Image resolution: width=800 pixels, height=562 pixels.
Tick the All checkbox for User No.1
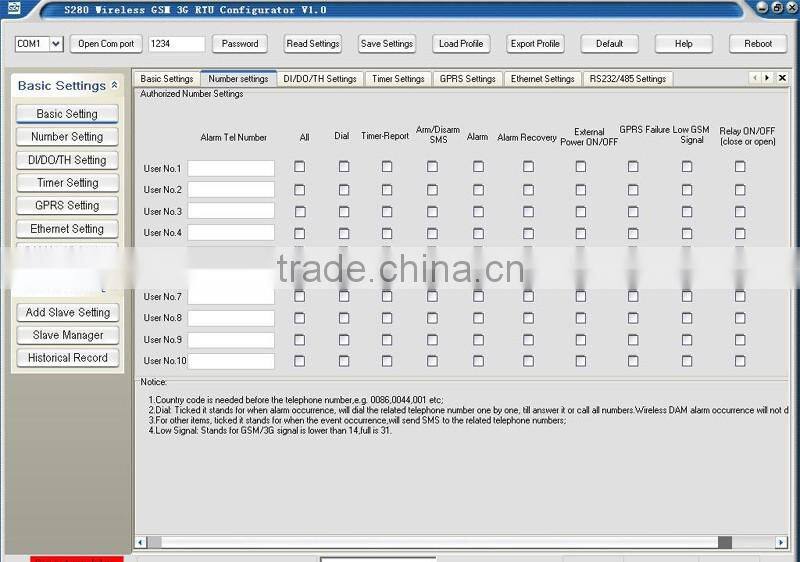point(299,167)
